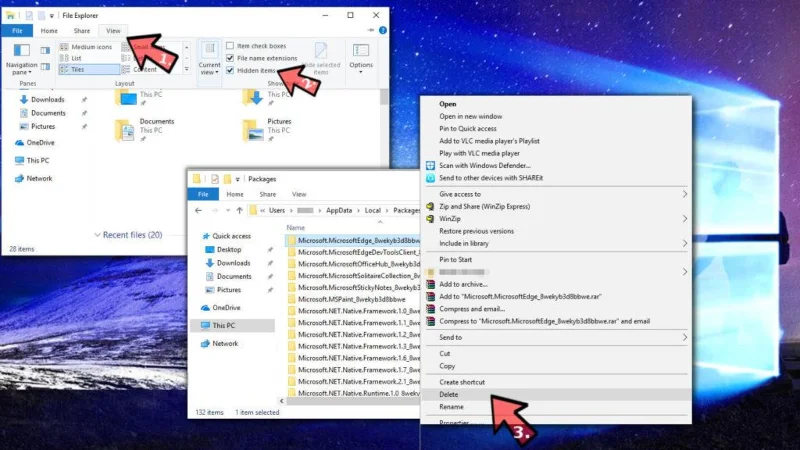Open recent locations dropdown in Packages window

click(228, 210)
